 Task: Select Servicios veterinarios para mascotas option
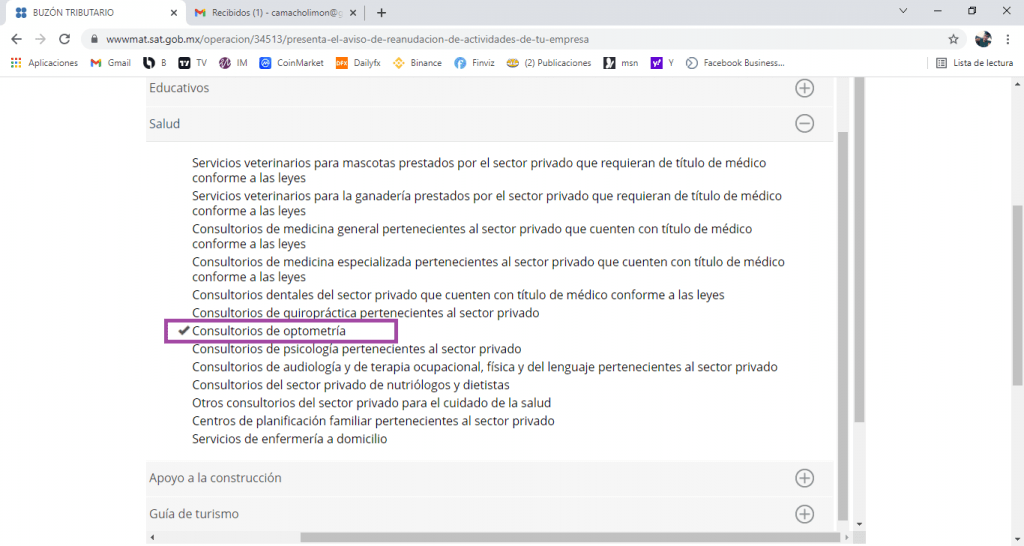(x=479, y=170)
